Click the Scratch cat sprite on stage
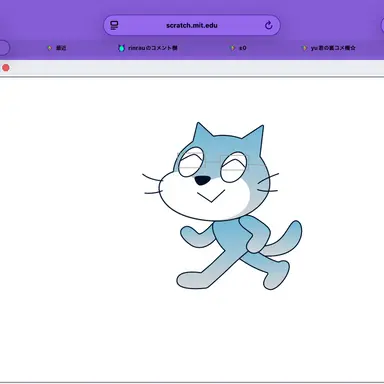384x384 pixels. pyautogui.click(x=222, y=206)
